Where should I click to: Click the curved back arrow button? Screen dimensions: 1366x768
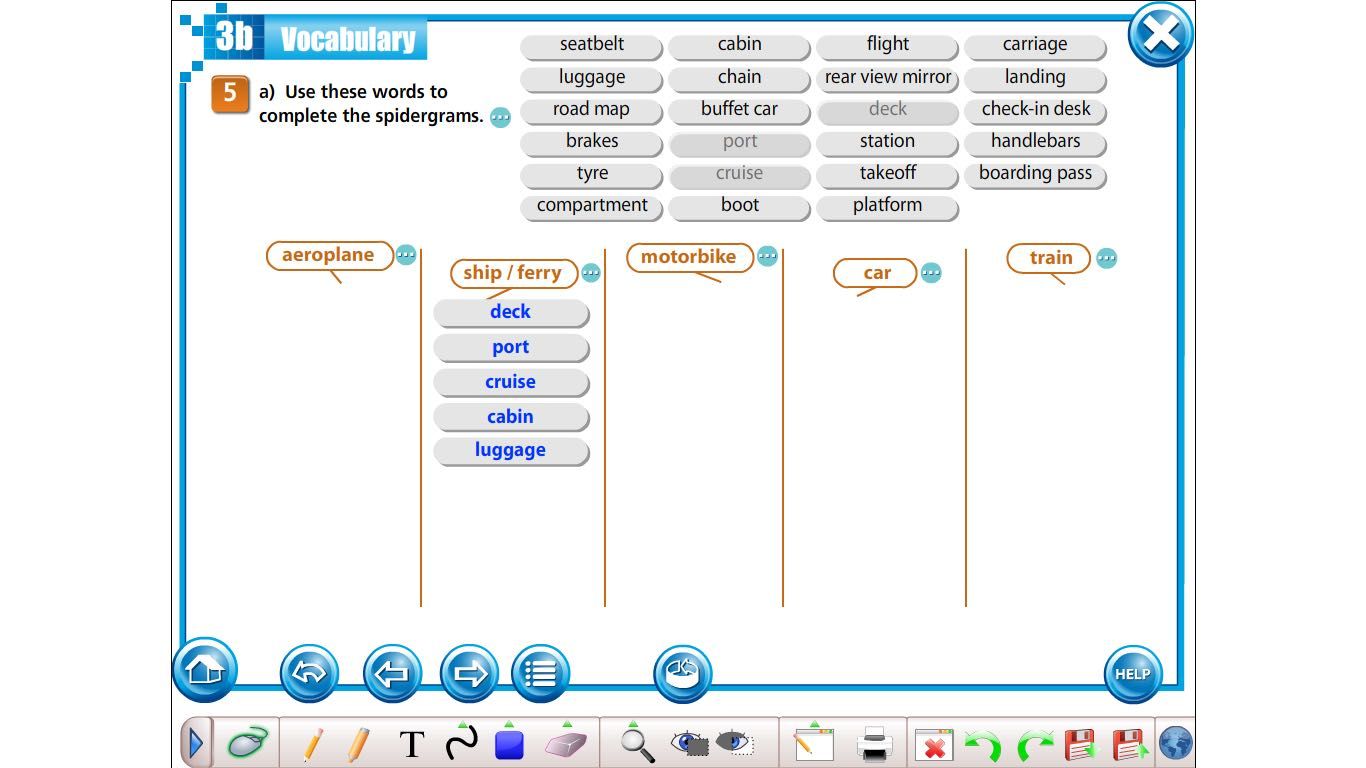pyautogui.click(x=309, y=673)
